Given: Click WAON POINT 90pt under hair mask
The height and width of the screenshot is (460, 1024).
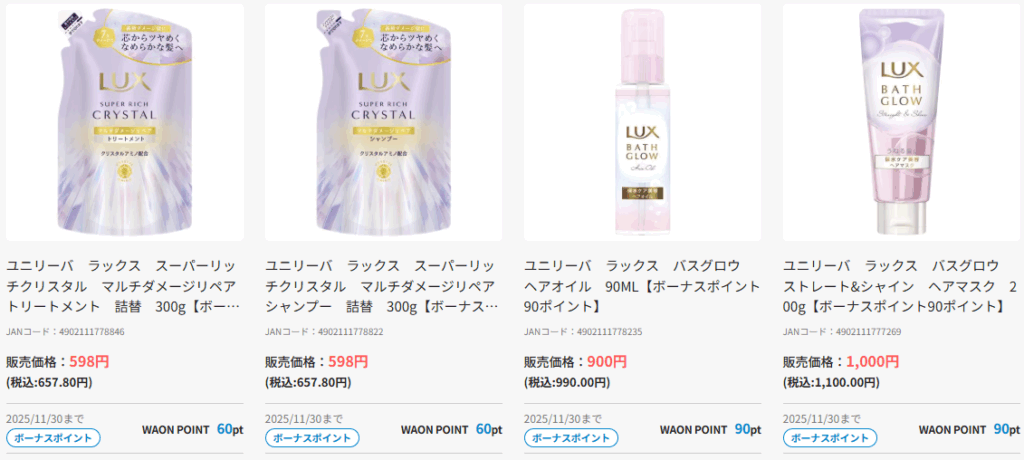Looking at the screenshot, I should 969,429.
